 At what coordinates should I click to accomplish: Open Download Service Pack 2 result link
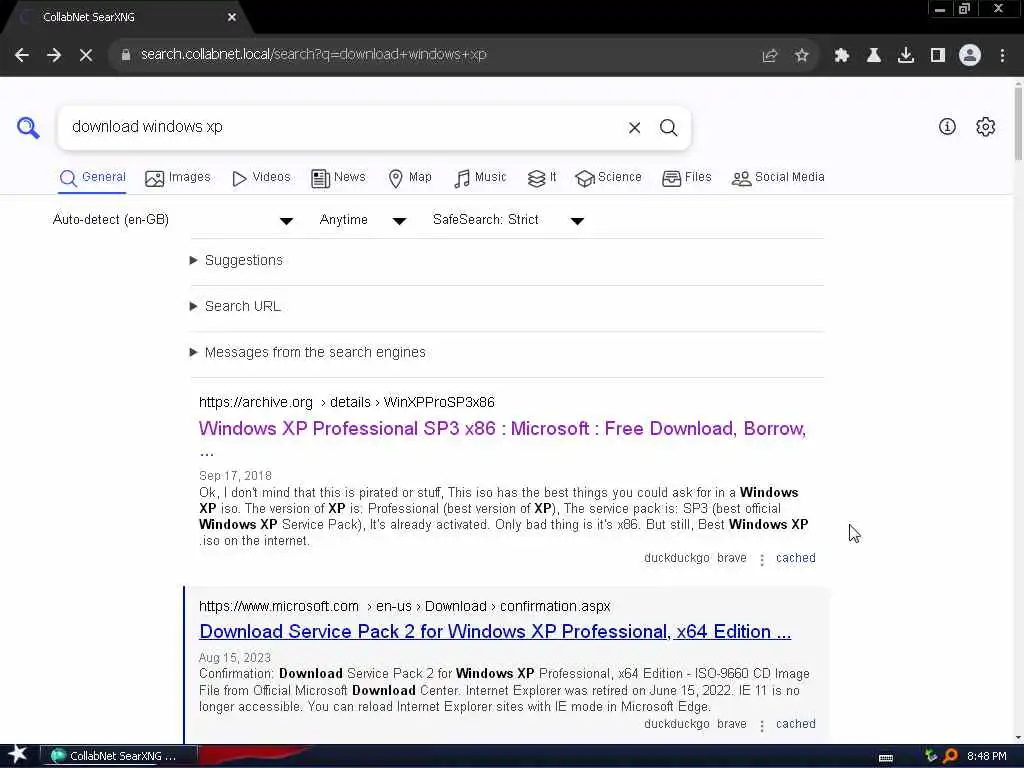495,632
